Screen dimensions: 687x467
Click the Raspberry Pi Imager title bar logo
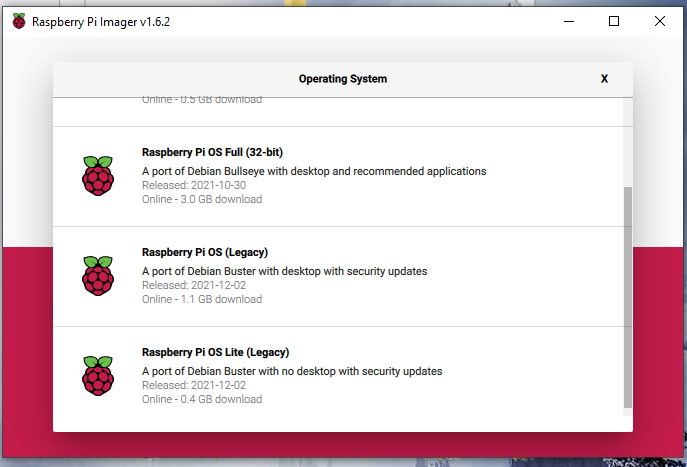[x=19, y=21]
